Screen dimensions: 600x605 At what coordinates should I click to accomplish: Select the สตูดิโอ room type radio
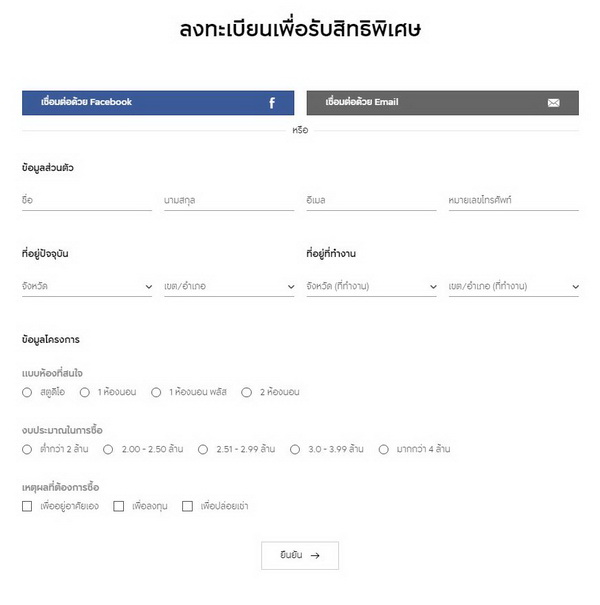(27, 393)
